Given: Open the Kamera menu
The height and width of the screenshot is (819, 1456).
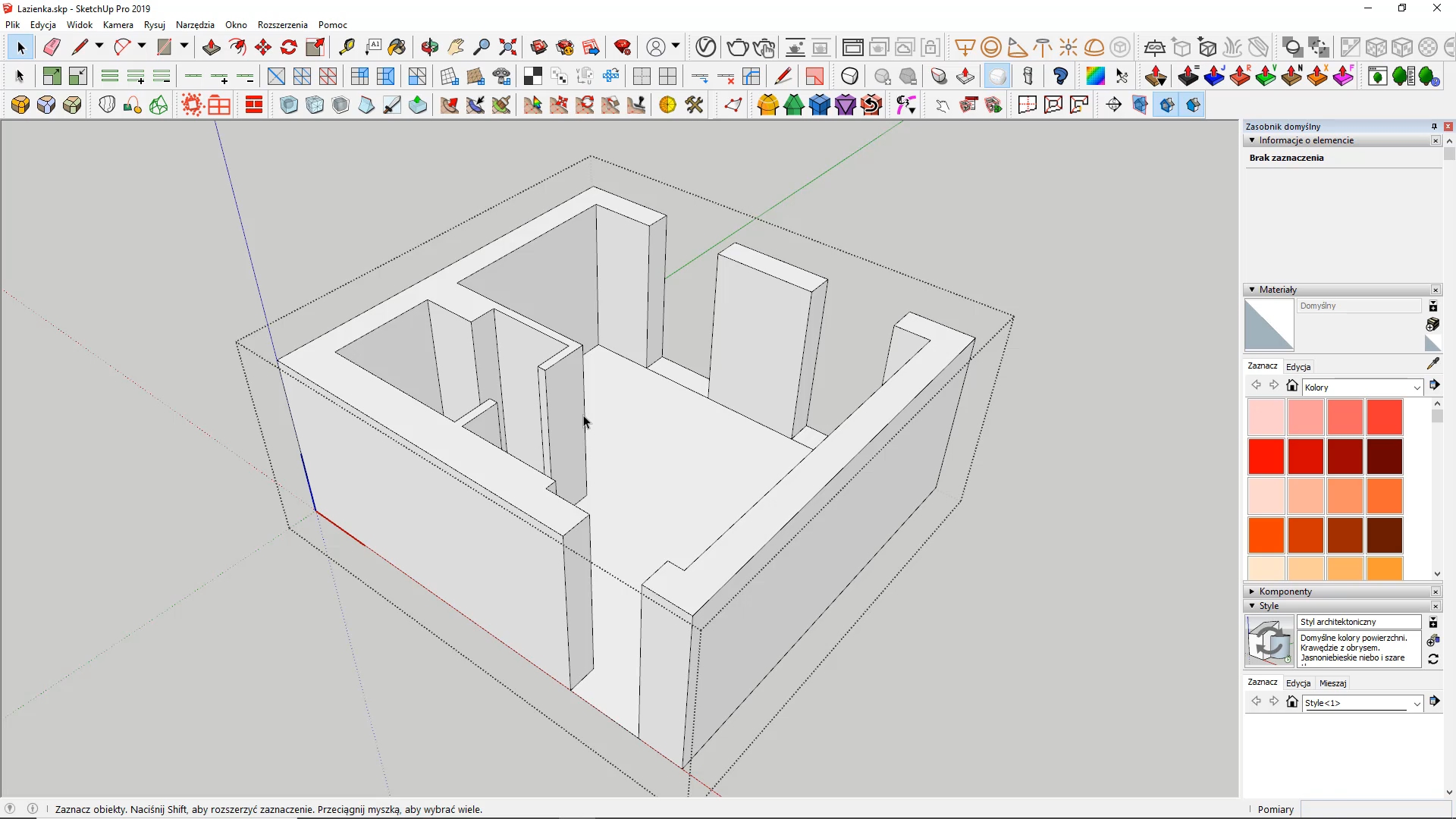Looking at the screenshot, I should (118, 25).
